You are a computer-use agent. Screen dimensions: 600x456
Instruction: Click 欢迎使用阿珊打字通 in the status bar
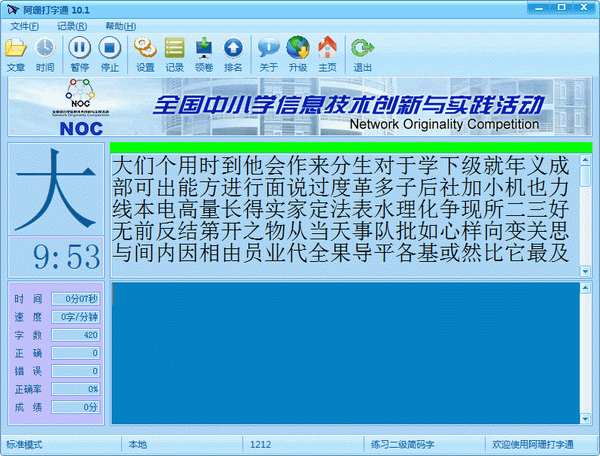tap(533, 445)
